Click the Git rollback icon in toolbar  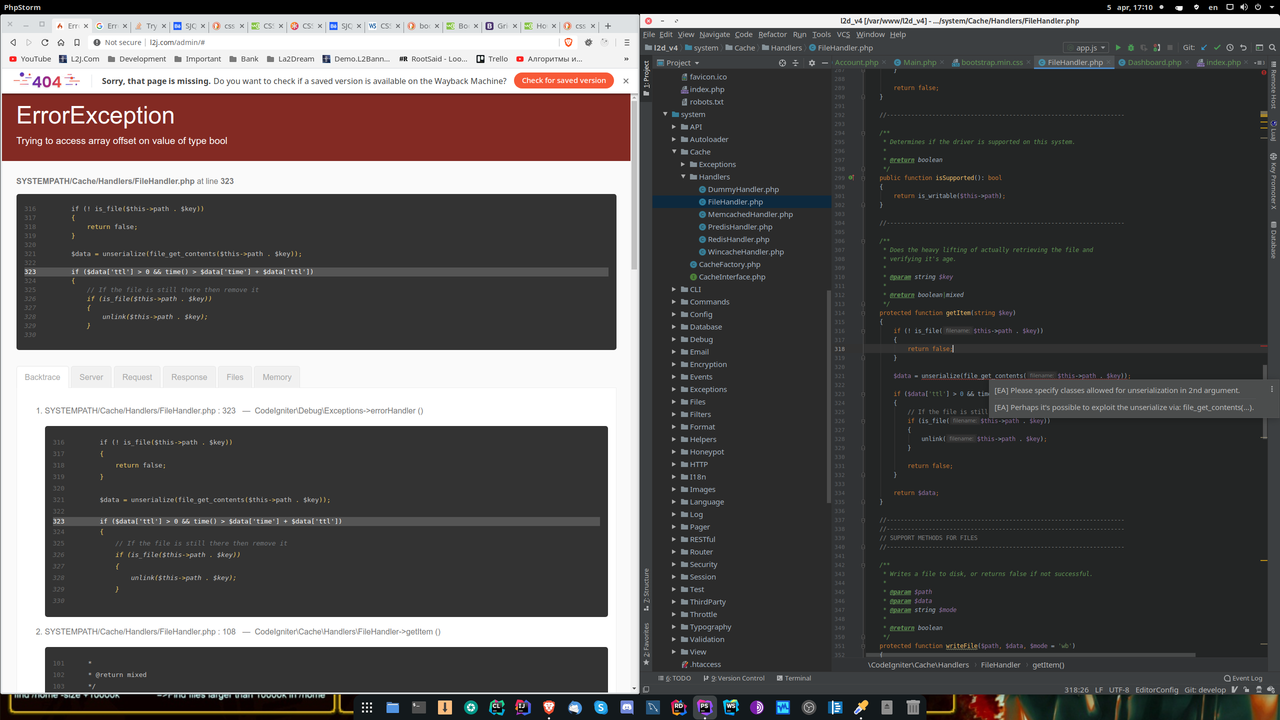pos(1243,47)
